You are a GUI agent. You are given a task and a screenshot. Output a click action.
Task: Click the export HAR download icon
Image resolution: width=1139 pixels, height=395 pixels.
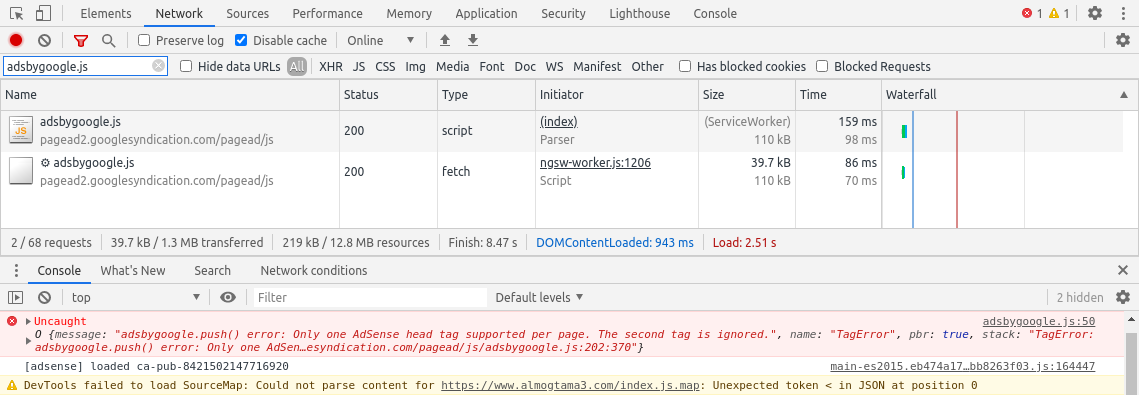(x=473, y=41)
